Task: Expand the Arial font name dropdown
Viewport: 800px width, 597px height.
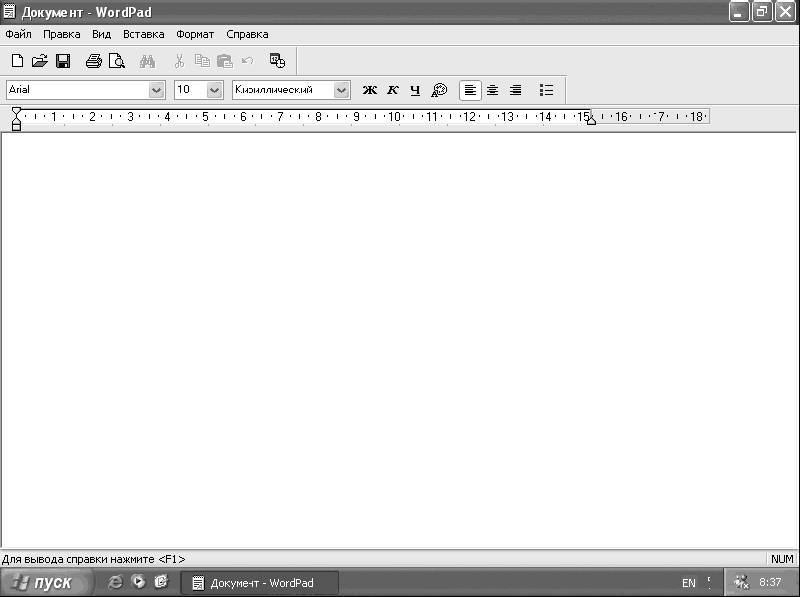Action: click(156, 90)
